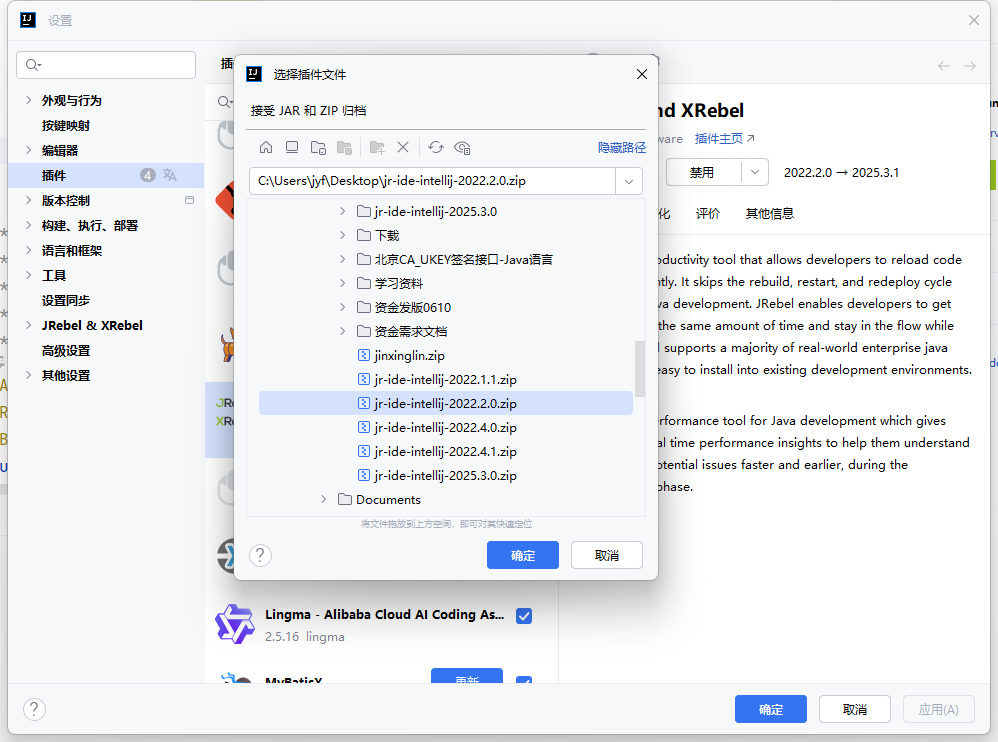The image size is (998, 742).
Task: Expand JRebel & XRebel settings node
Action: pos(28,325)
